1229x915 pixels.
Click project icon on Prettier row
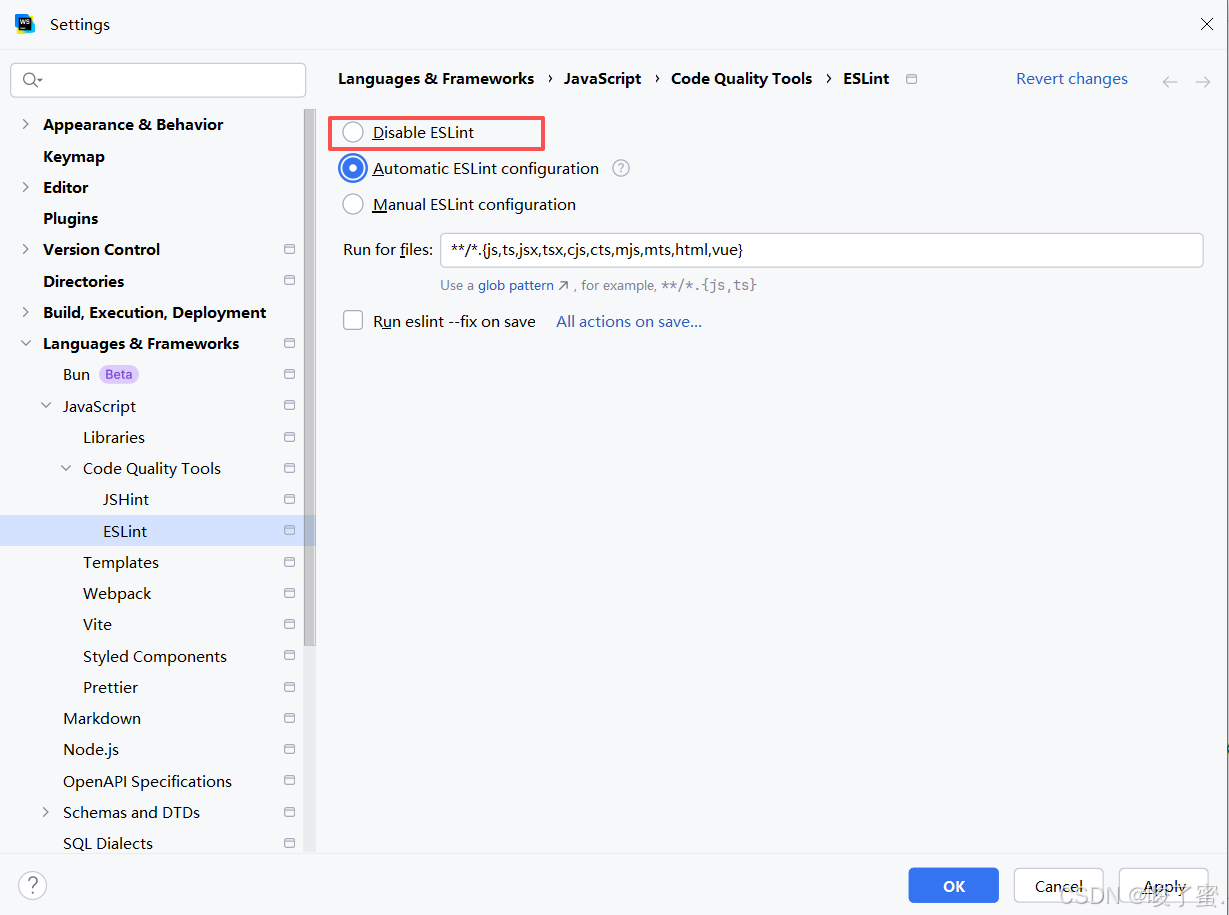click(x=289, y=687)
